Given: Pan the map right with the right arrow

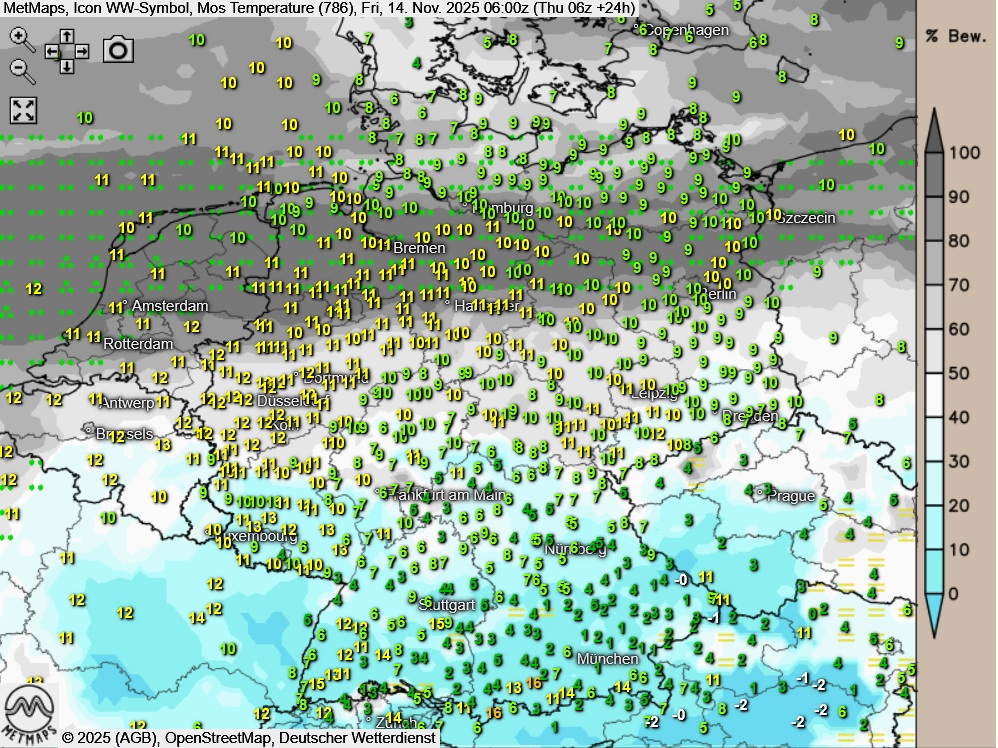Looking at the screenshot, I should (81, 51).
